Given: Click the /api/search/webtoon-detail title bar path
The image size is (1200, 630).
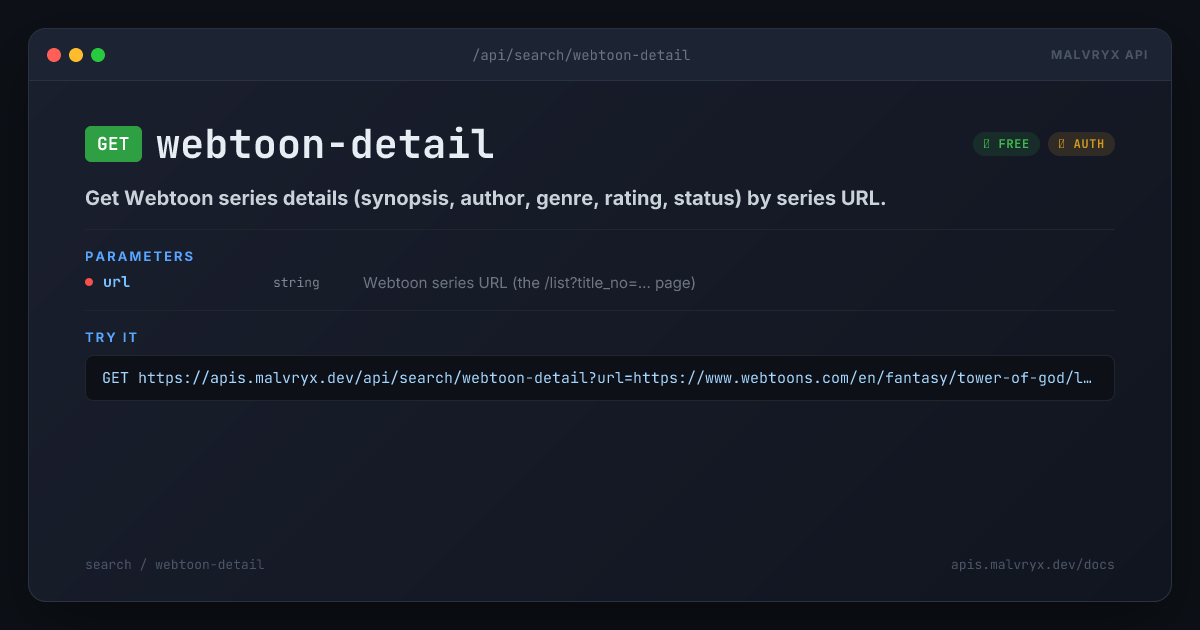Looking at the screenshot, I should click(x=581, y=55).
